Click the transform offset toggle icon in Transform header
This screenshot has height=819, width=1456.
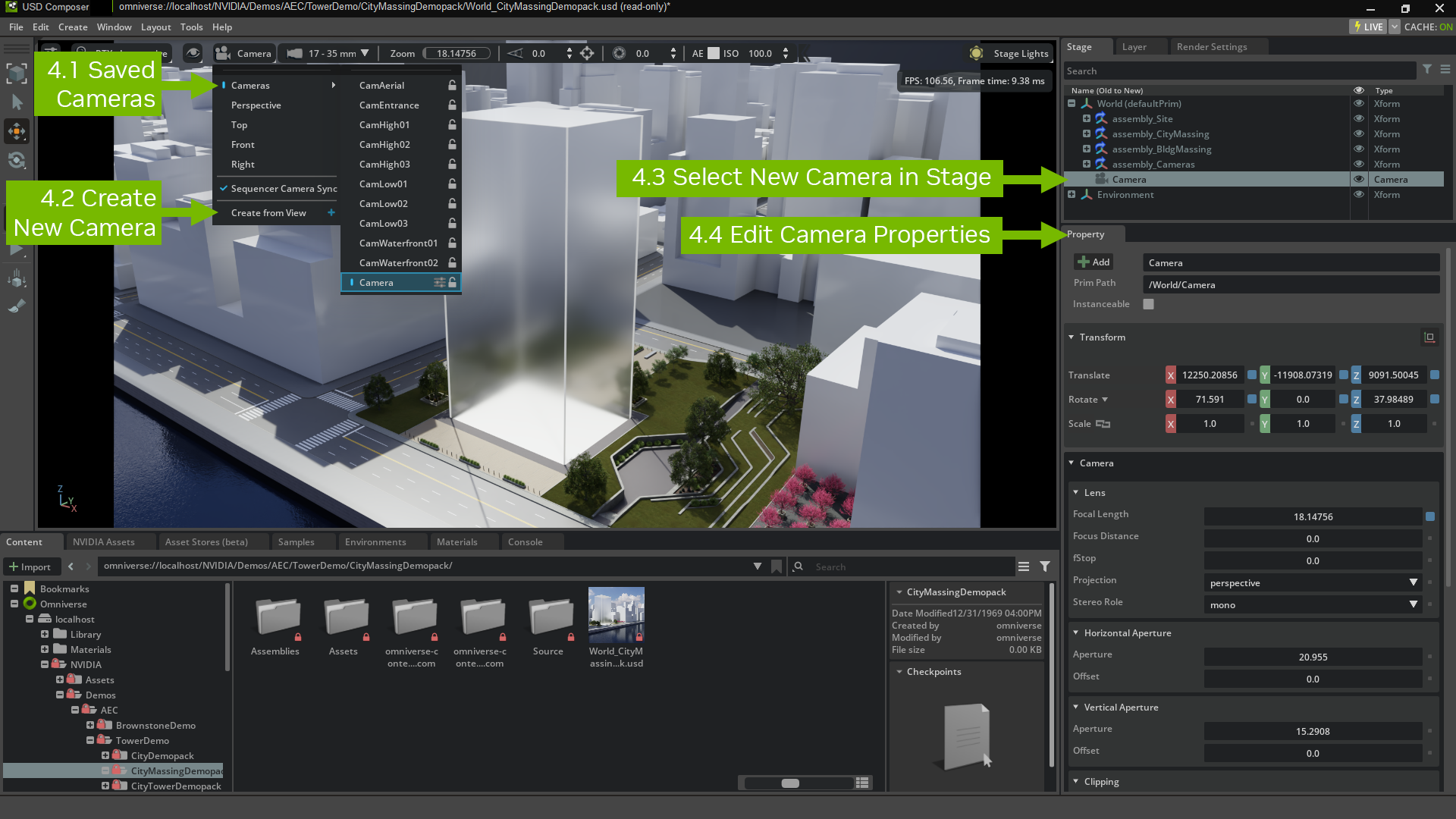(1429, 337)
